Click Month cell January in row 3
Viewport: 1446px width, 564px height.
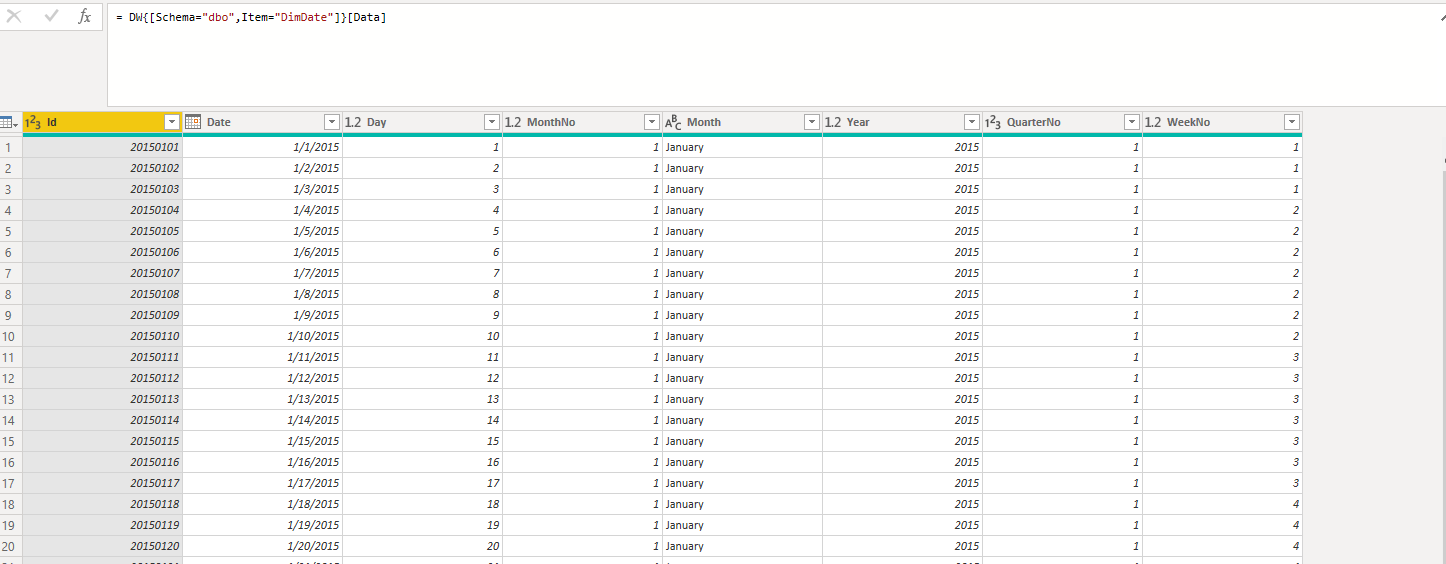point(742,189)
